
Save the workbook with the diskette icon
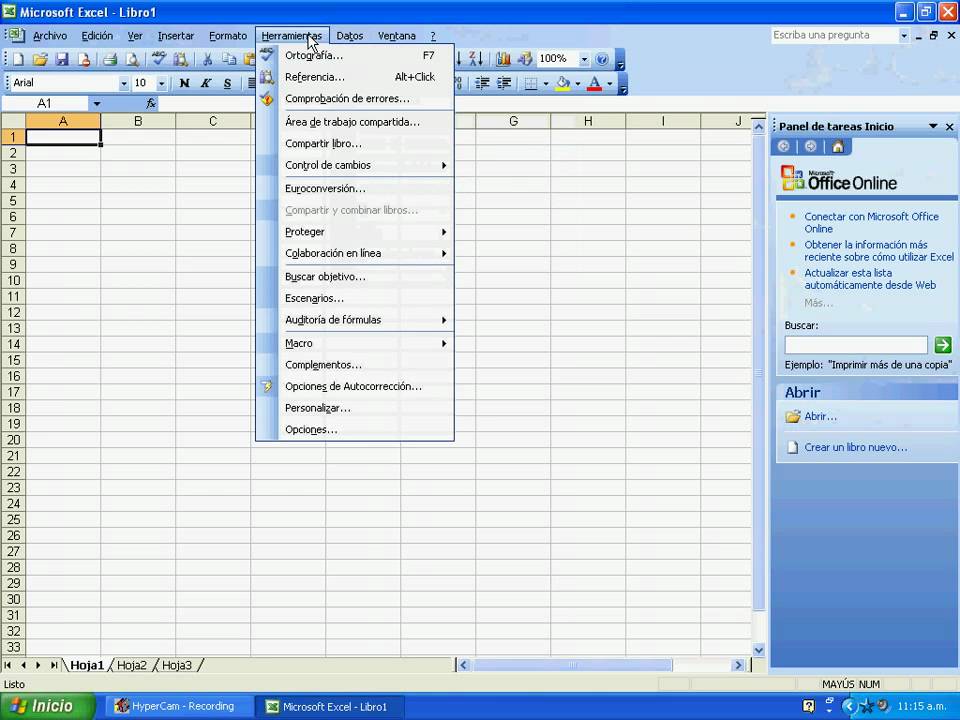point(62,59)
